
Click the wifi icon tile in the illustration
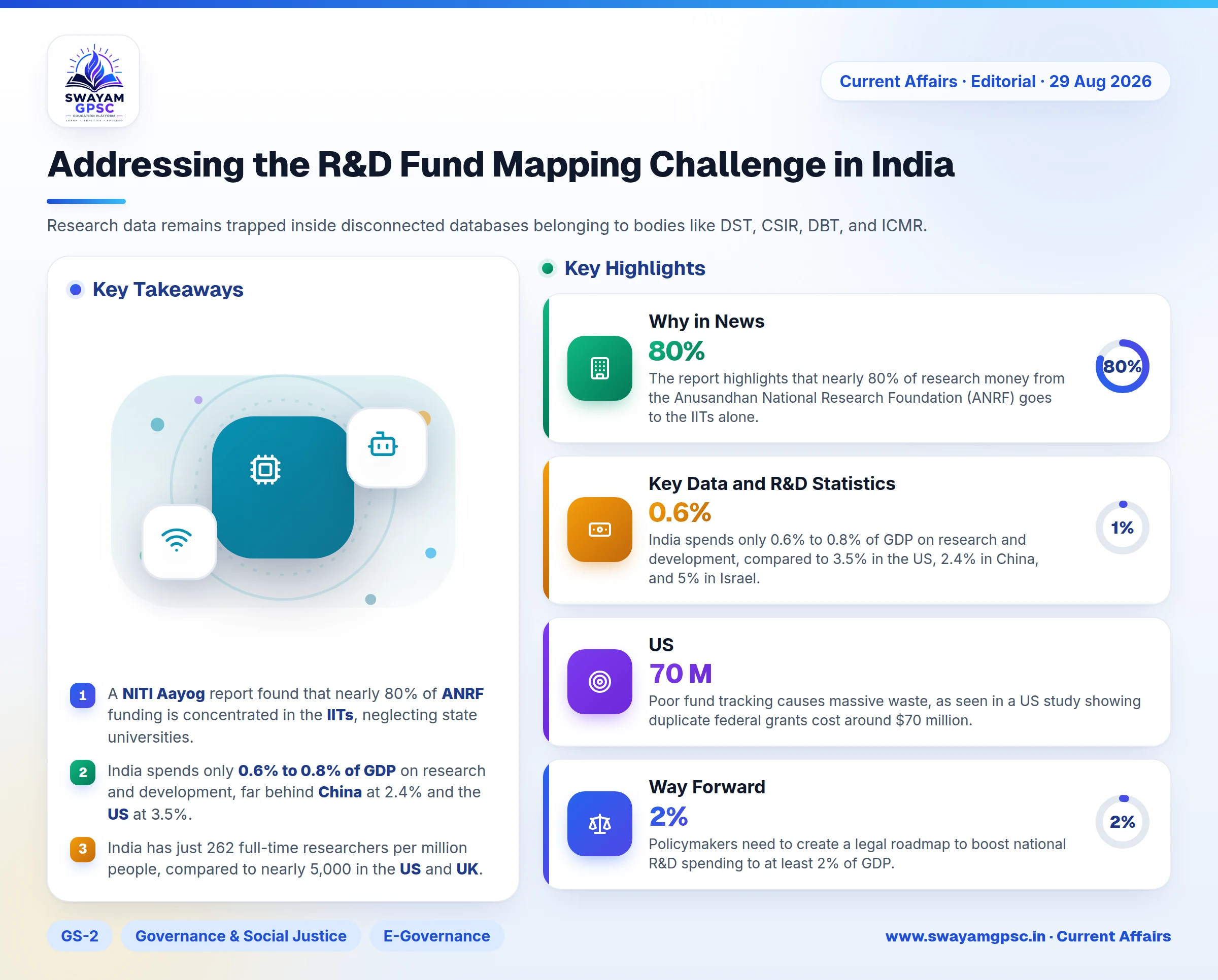(x=179, y=542)
